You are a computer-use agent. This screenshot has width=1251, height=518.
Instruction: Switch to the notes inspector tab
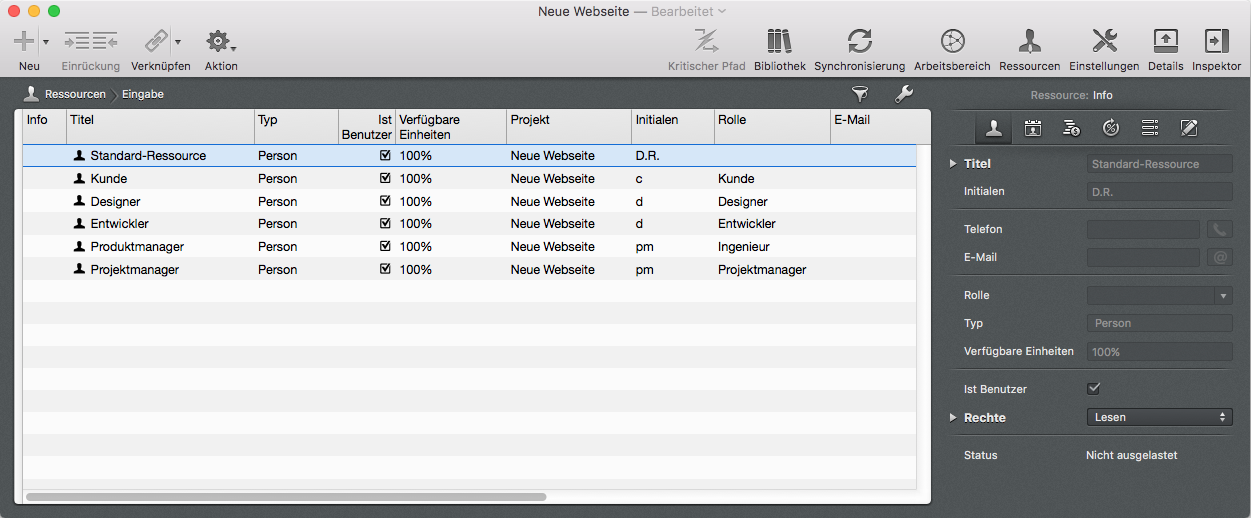pyautogui.click(x=1189, y=128)
